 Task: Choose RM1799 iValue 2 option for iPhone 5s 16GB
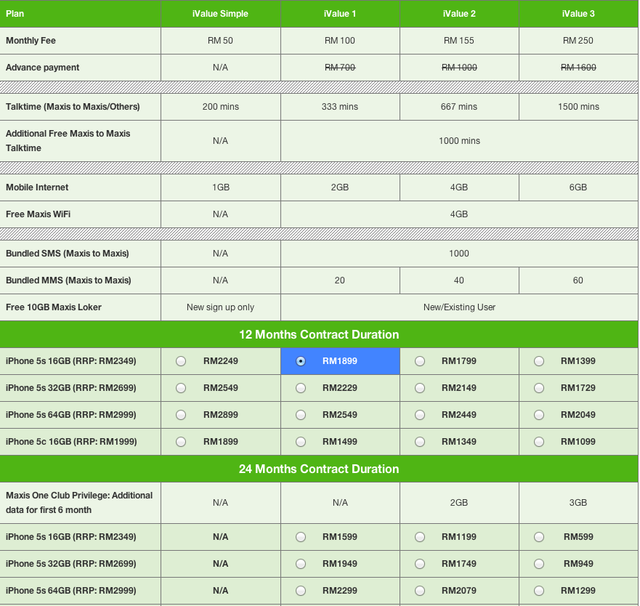(420, 361)
